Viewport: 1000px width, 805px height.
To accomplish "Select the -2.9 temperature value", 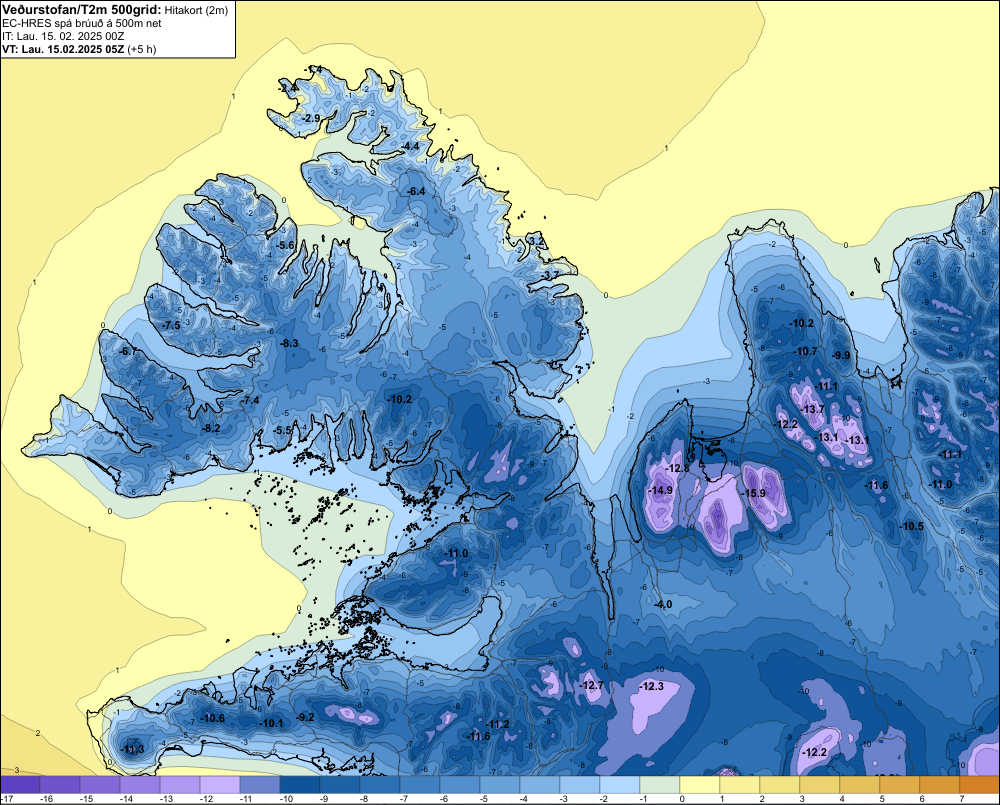I will 311,118.
